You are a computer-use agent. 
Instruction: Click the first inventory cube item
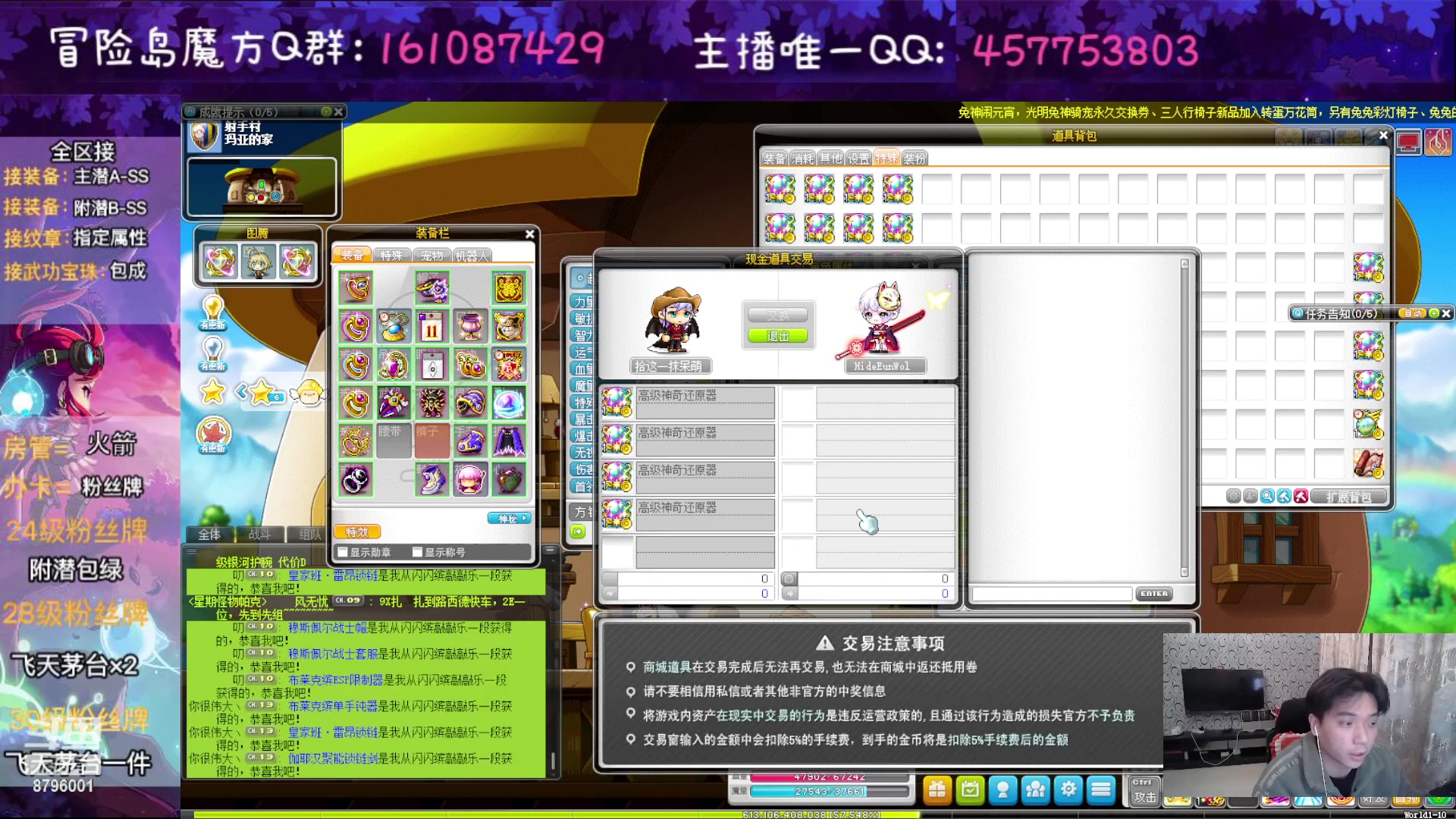[x=780, y=189]
